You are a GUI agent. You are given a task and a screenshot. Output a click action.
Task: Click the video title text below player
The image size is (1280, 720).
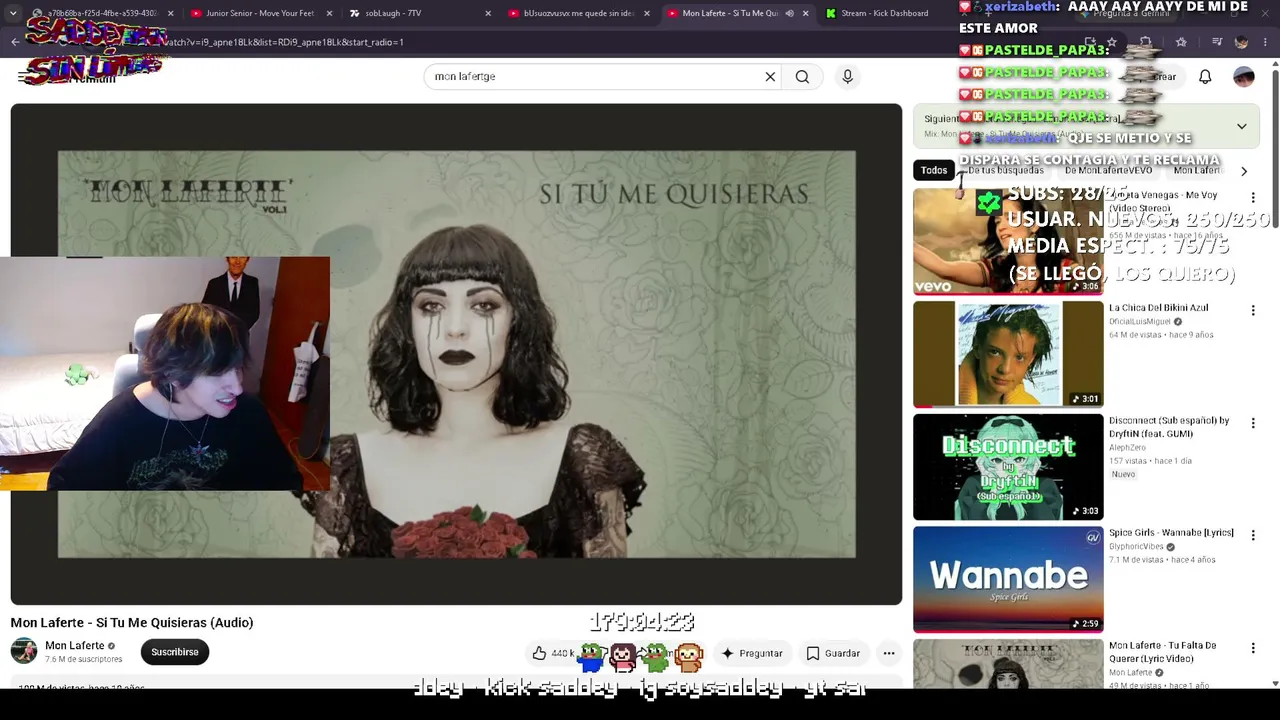pyautogui.click(x=132, y=622)
